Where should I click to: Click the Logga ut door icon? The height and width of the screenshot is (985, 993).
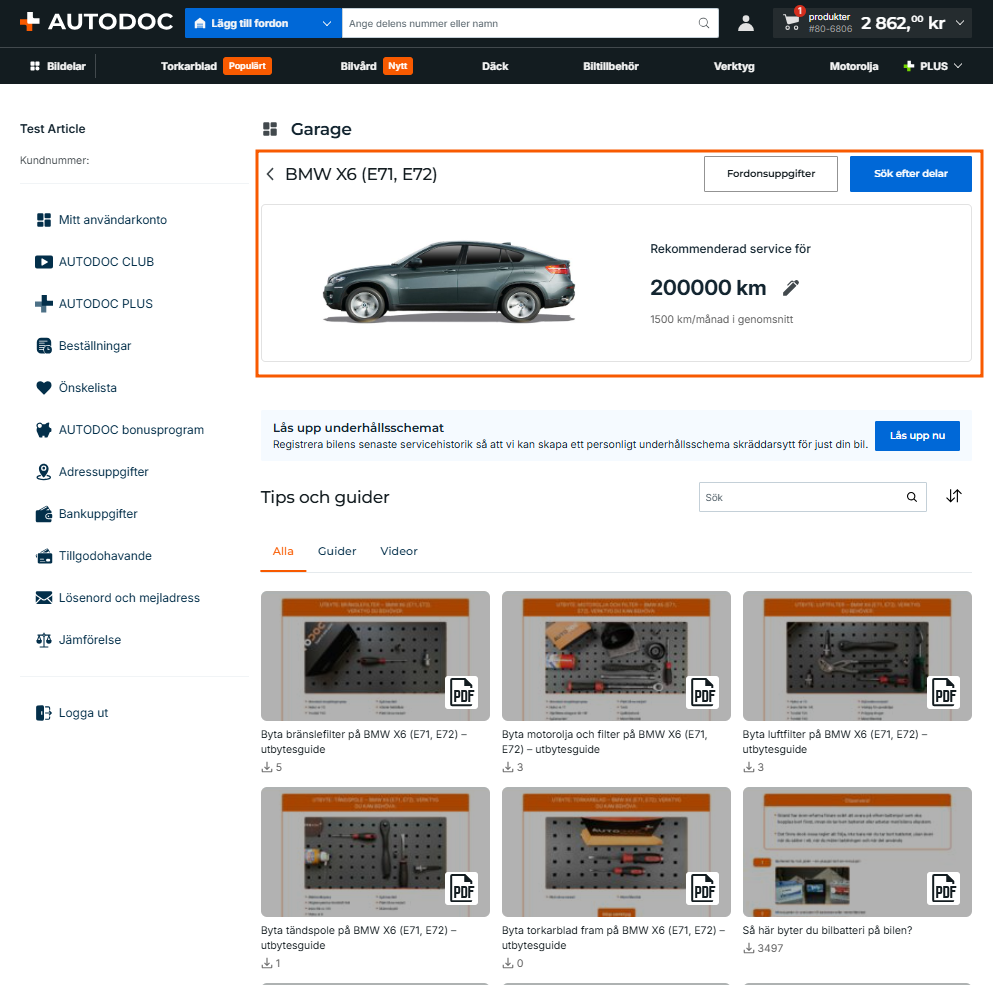coord(44,713)
